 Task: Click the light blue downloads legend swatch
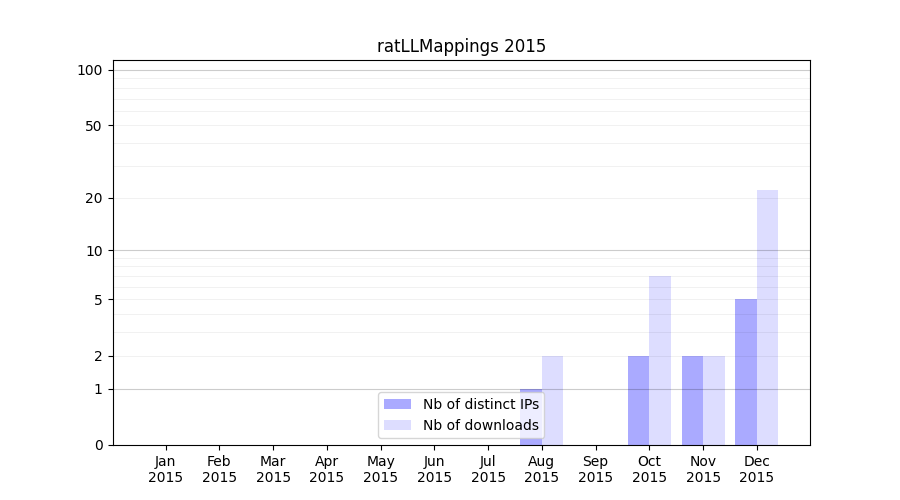click(x=397, y=425)
